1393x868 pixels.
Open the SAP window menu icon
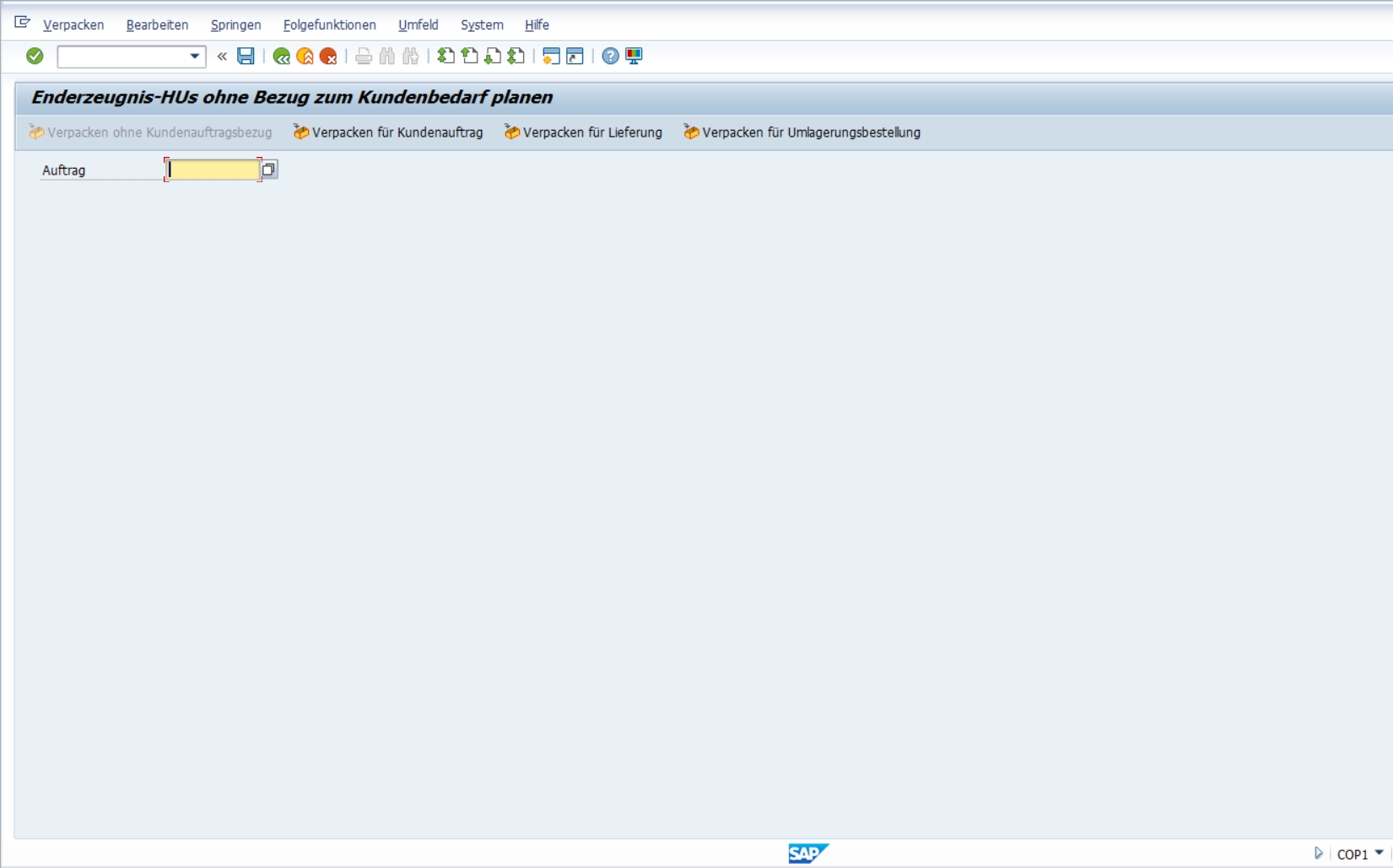pos(22,23)
